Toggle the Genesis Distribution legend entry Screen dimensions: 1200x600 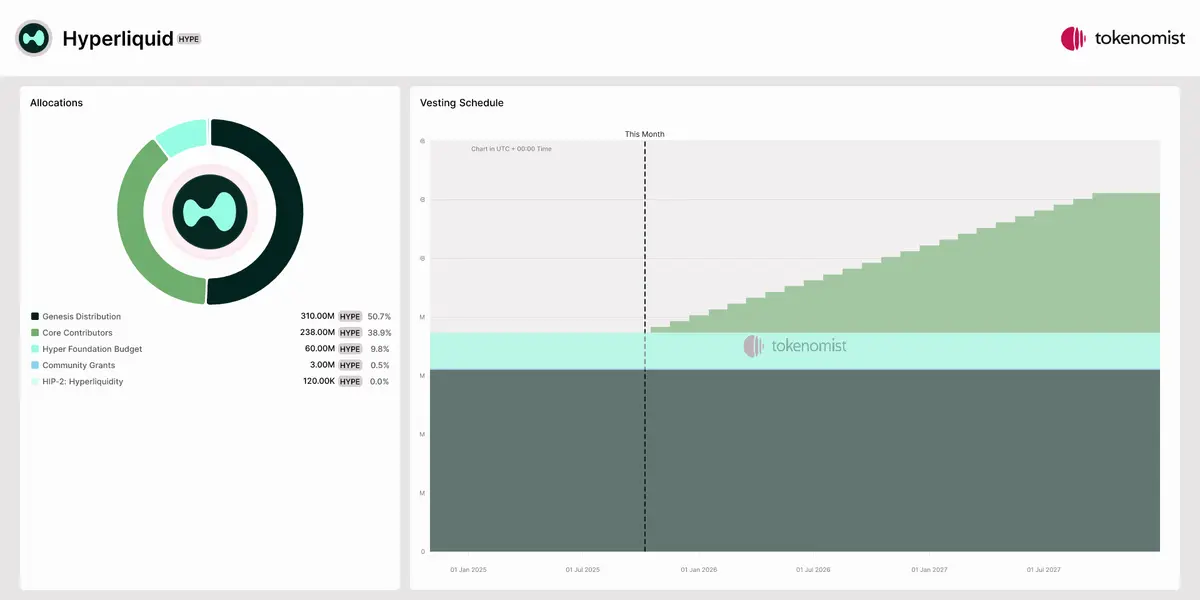coord(81,317)
